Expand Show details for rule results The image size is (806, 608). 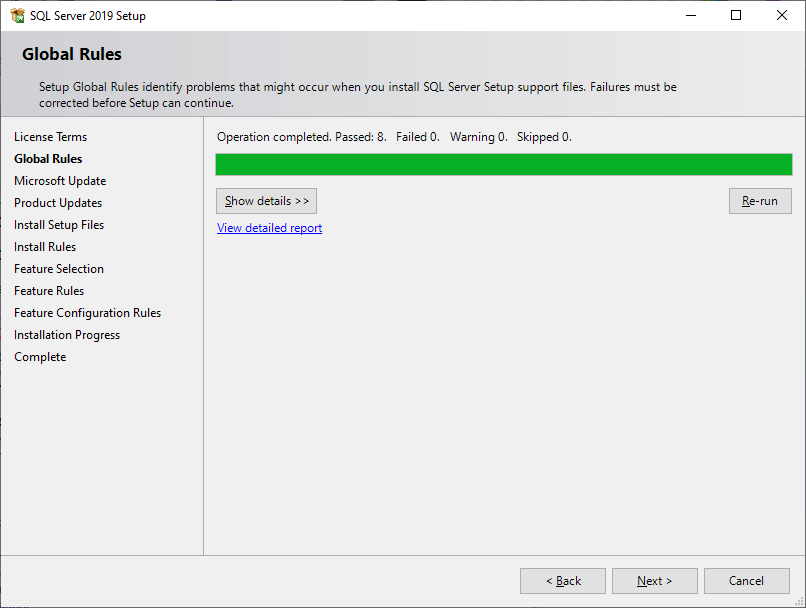(x=266, y=200)
